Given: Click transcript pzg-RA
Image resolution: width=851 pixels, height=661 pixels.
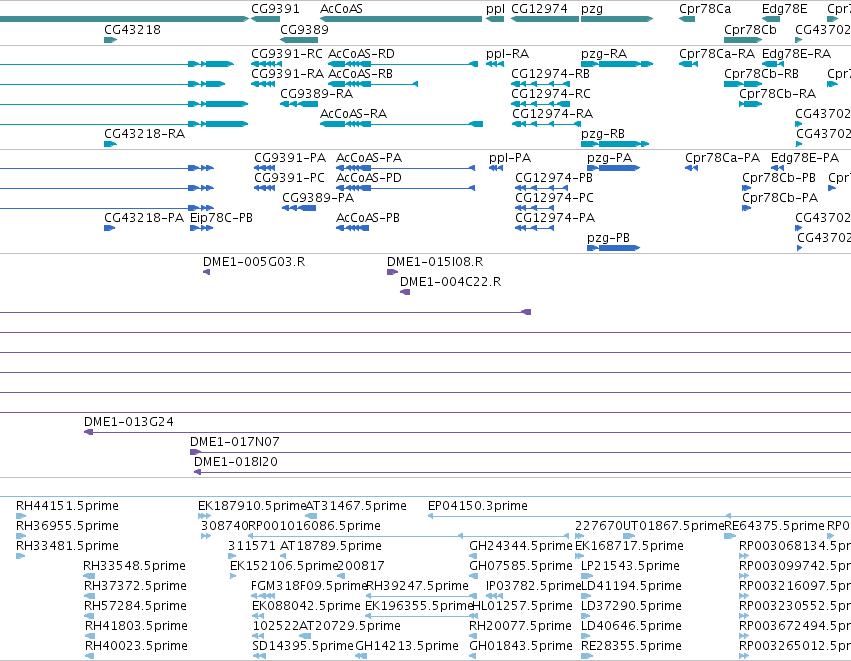Looking at the screenshot, I should (x=604, y=54).
